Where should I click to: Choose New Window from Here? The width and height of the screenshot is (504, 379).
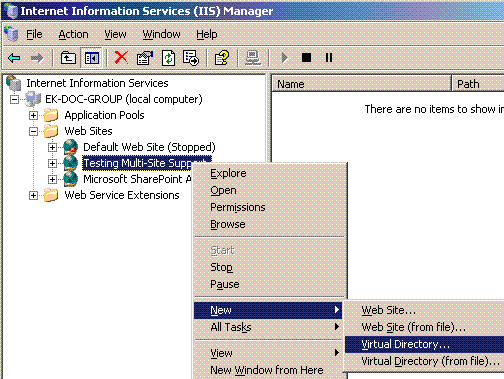pos(268,370)
